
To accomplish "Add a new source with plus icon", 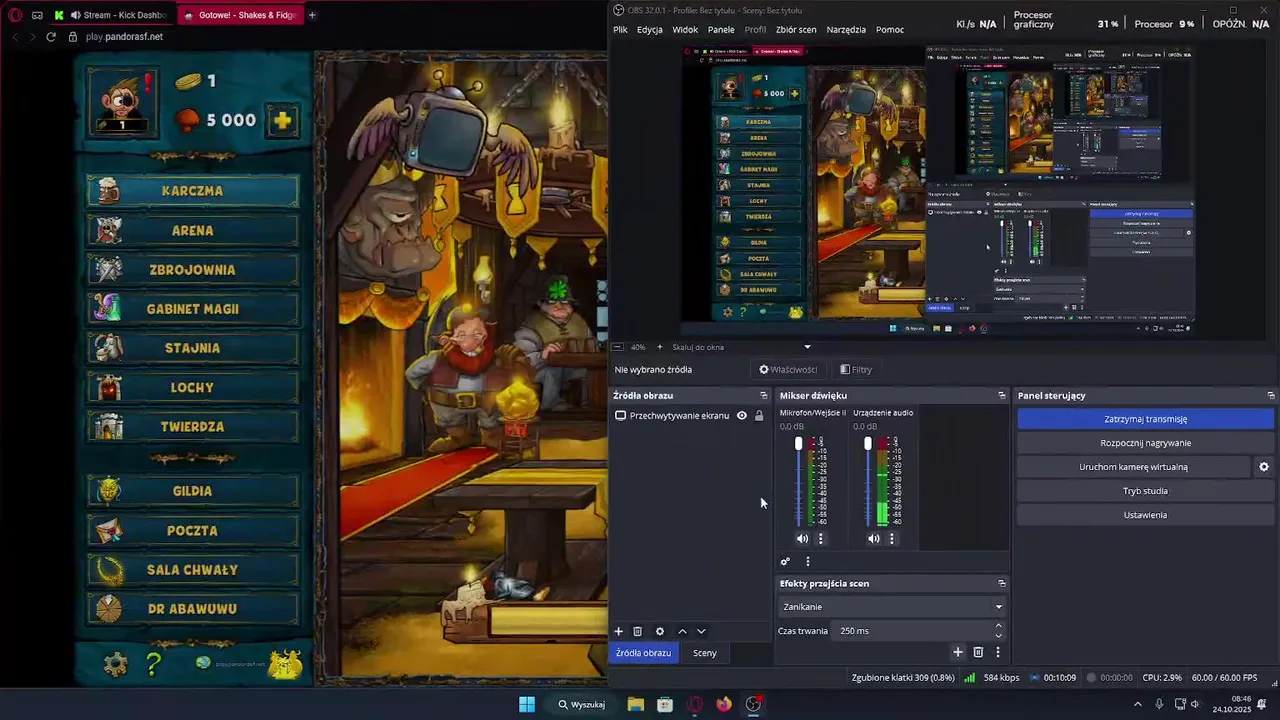I will click(x=618, y=632).
